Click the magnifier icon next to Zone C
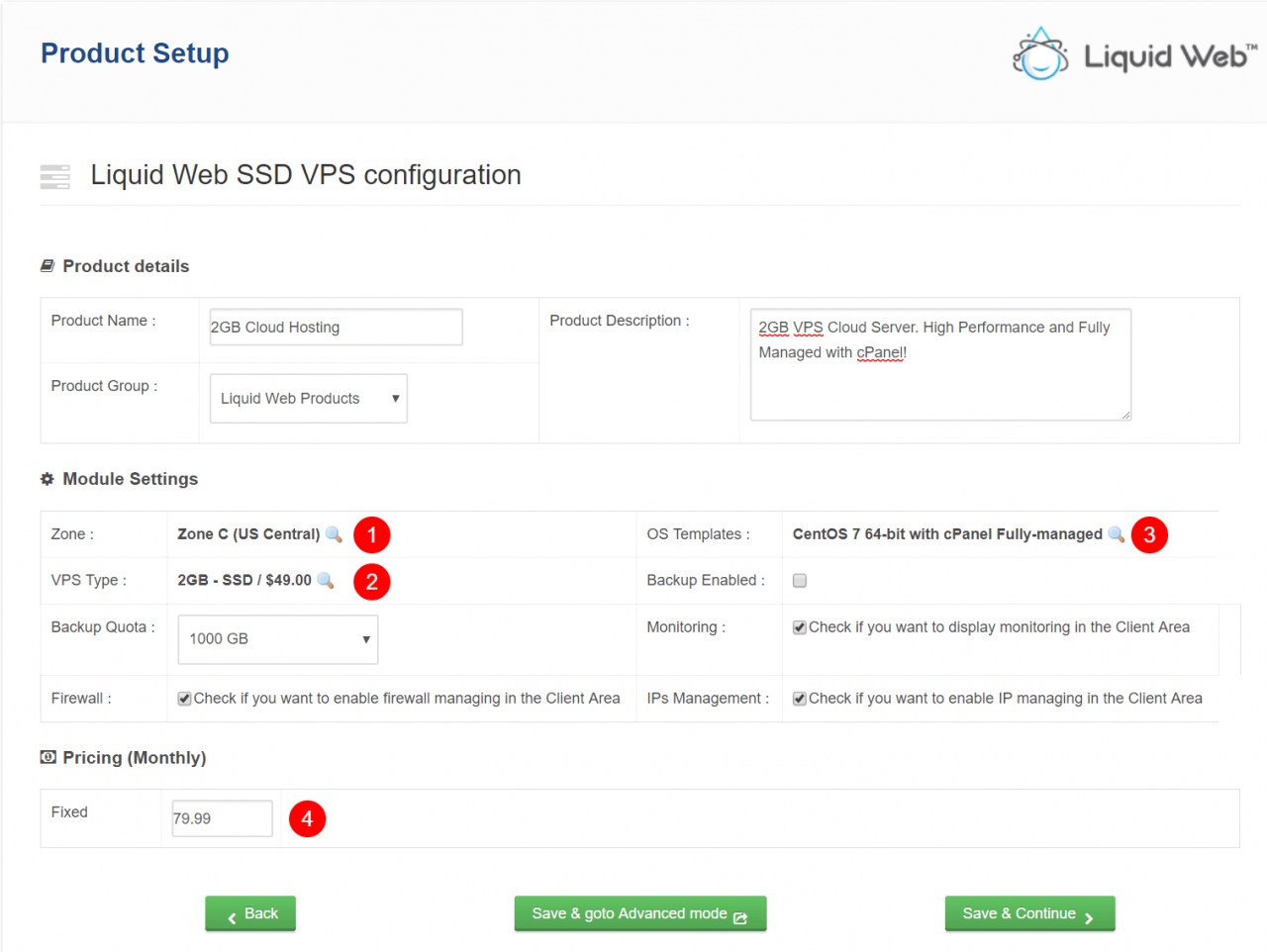 [334, 534]
